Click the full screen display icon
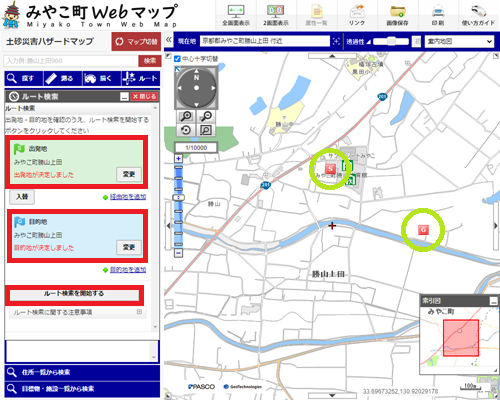The image size is (500, 400). [236, 11]
